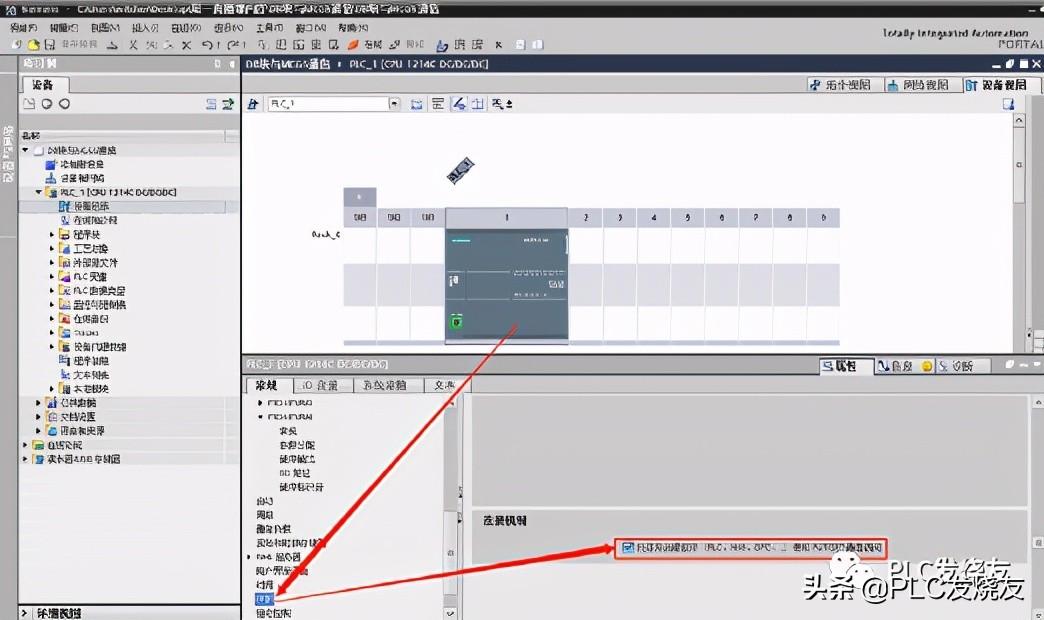Click the Split editor horizontally icon
Viewport: 1044px width, 620px height.
pyautogui.click(x=521, y=45)
